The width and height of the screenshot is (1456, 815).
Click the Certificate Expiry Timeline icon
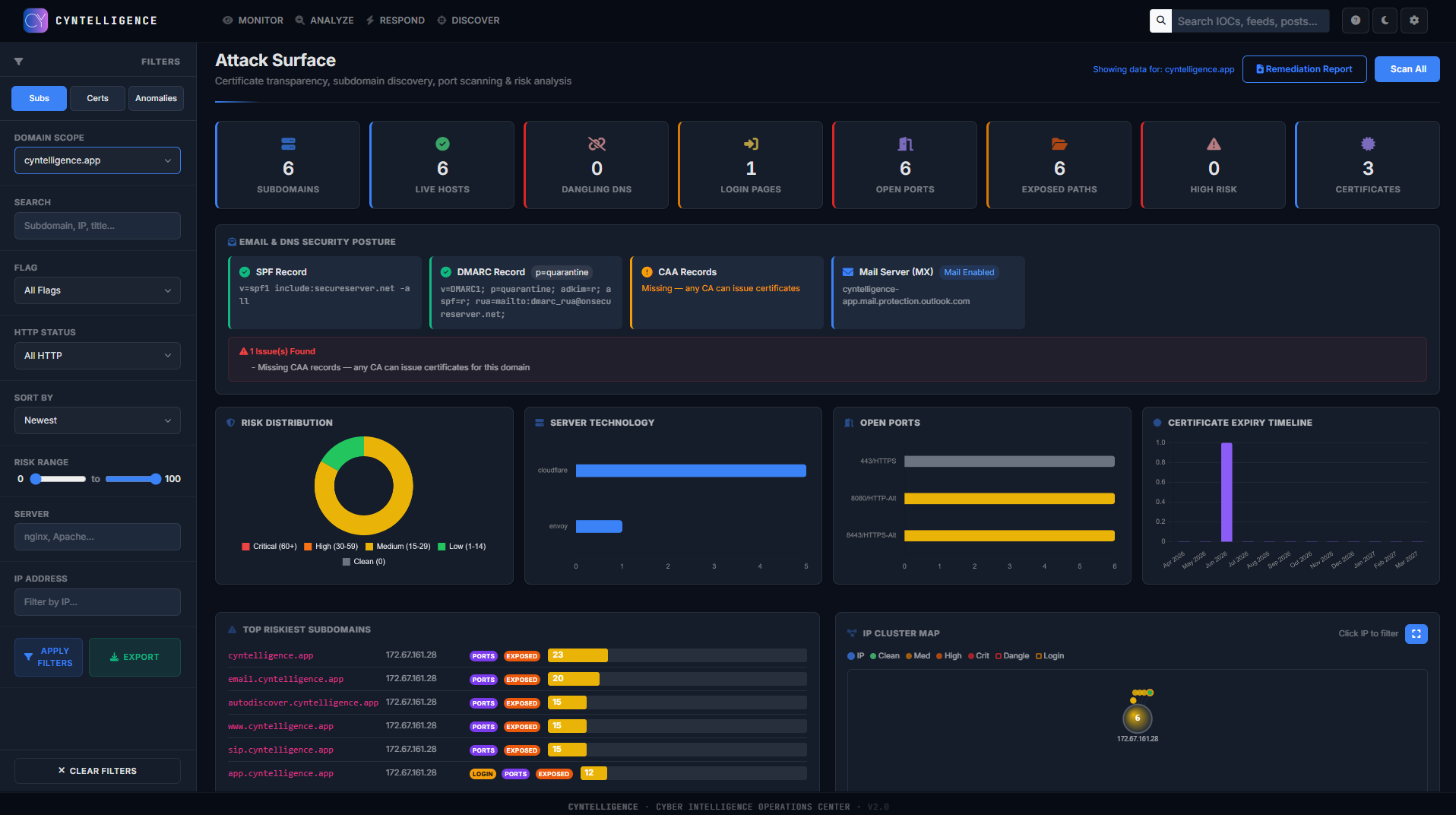tap(1157, 423)
